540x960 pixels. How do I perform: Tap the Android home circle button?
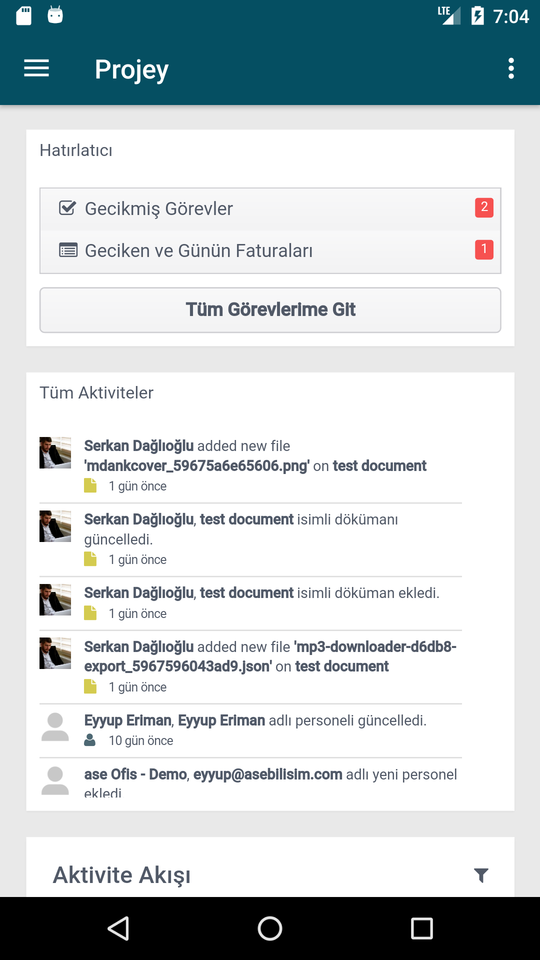tap(270, 928)
